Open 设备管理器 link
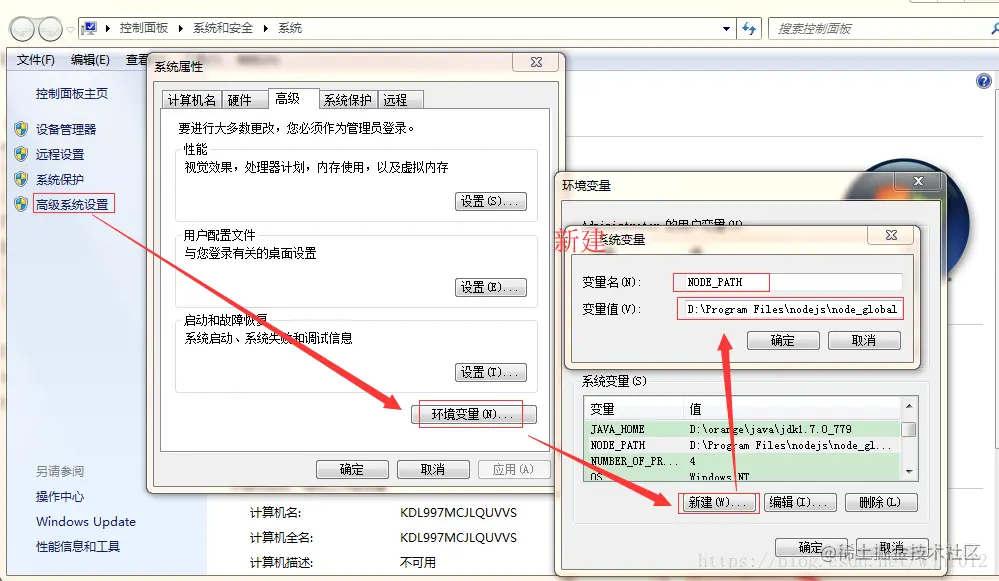The height and width of the screenshot is (581, 999). click(x=66, y=129)
